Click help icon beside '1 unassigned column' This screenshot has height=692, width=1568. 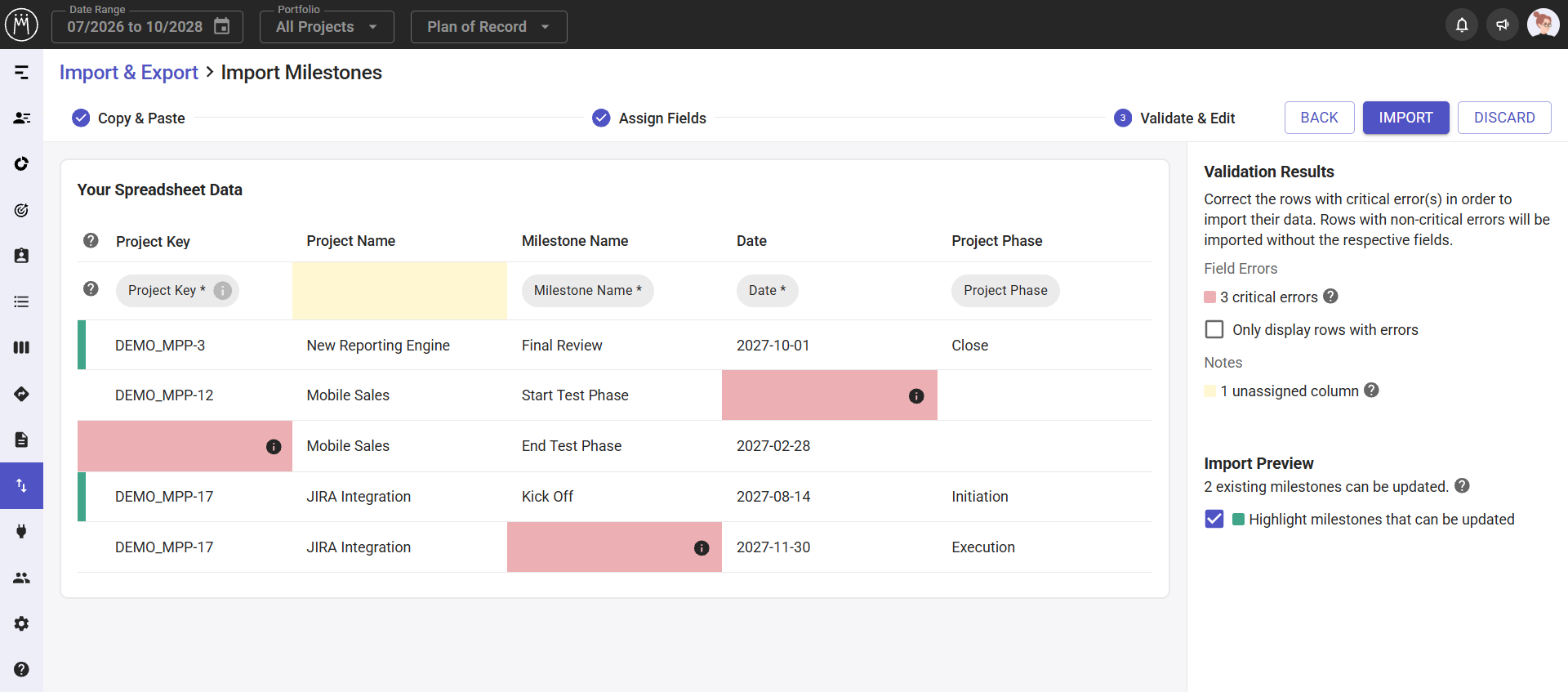pyautogui.click(x=1371, y=391)
